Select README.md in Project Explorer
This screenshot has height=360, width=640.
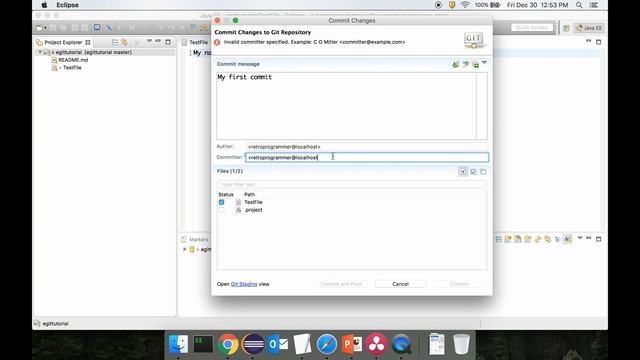click(x=73, y=60)
